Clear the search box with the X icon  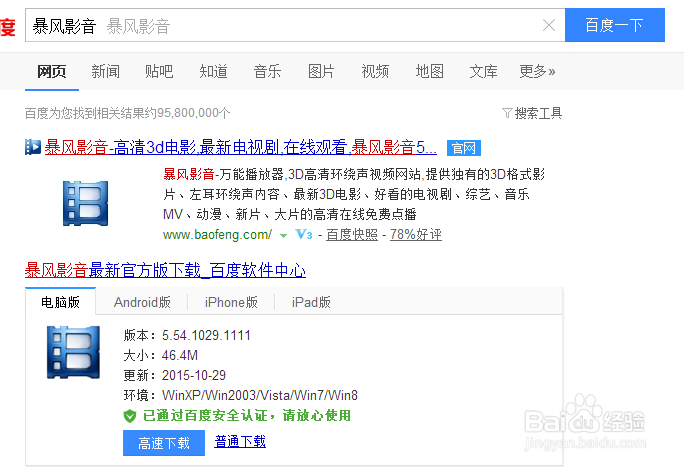(x=549, y=25)
